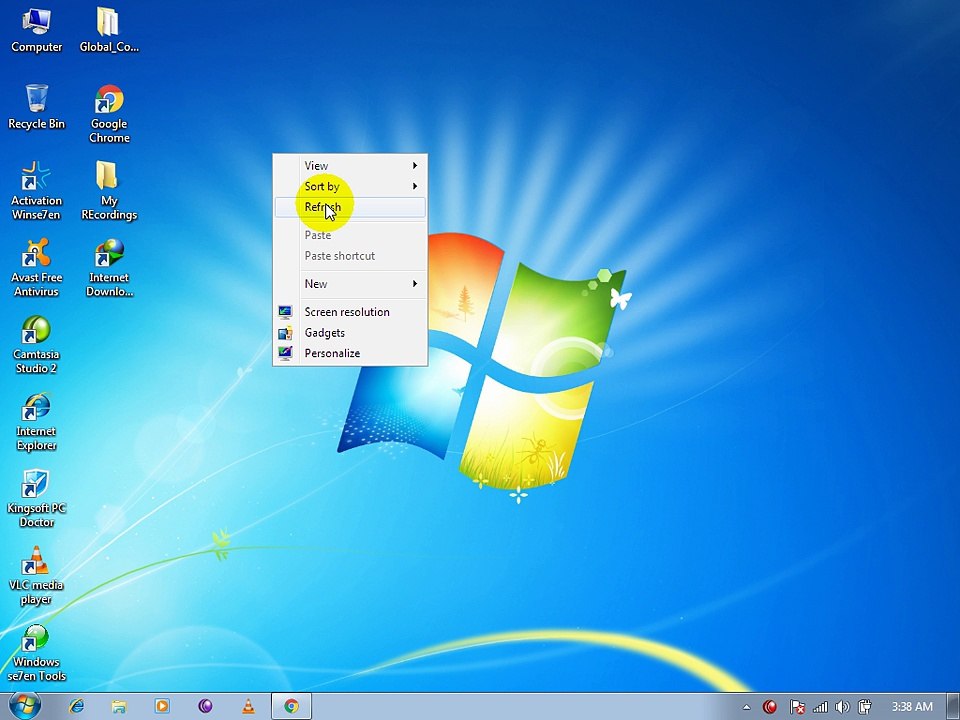Open the volume speaker tray icon
Viewport: 960px width, 720px height.
pos(842,707)
